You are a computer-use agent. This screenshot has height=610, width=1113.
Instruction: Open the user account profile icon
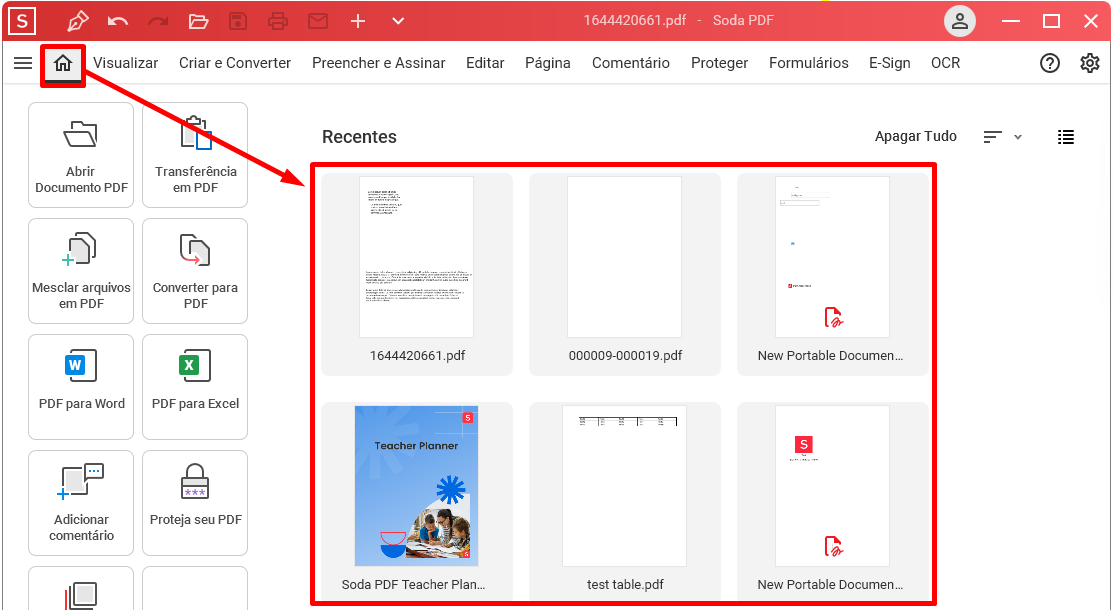click(960, 21)
